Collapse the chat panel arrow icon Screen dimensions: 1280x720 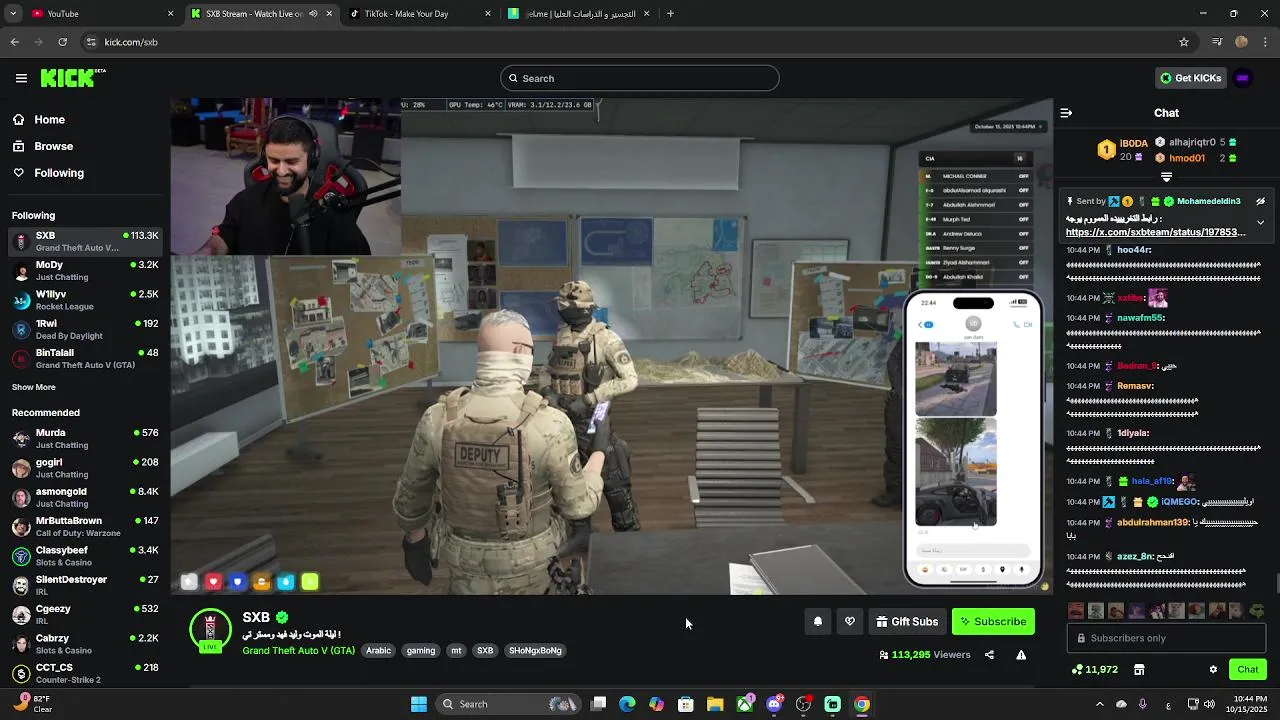[x=1066, y=113]
